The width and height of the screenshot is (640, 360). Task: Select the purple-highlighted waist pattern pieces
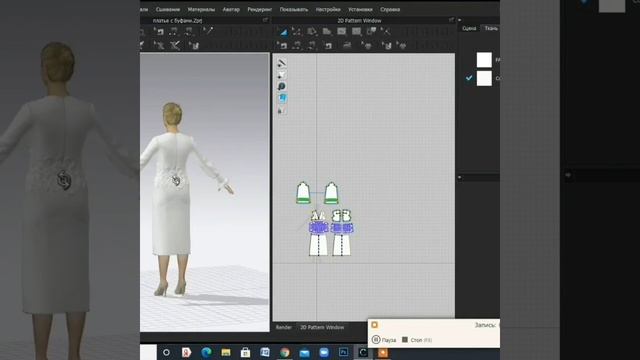click(x=331, y=228)
